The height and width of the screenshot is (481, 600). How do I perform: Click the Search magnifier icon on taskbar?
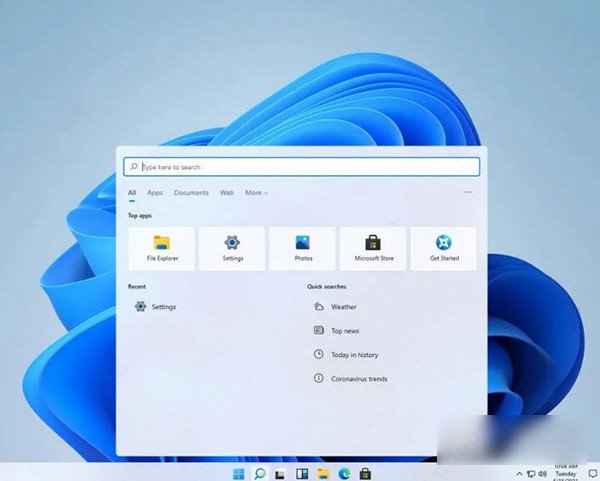(259, 472)
